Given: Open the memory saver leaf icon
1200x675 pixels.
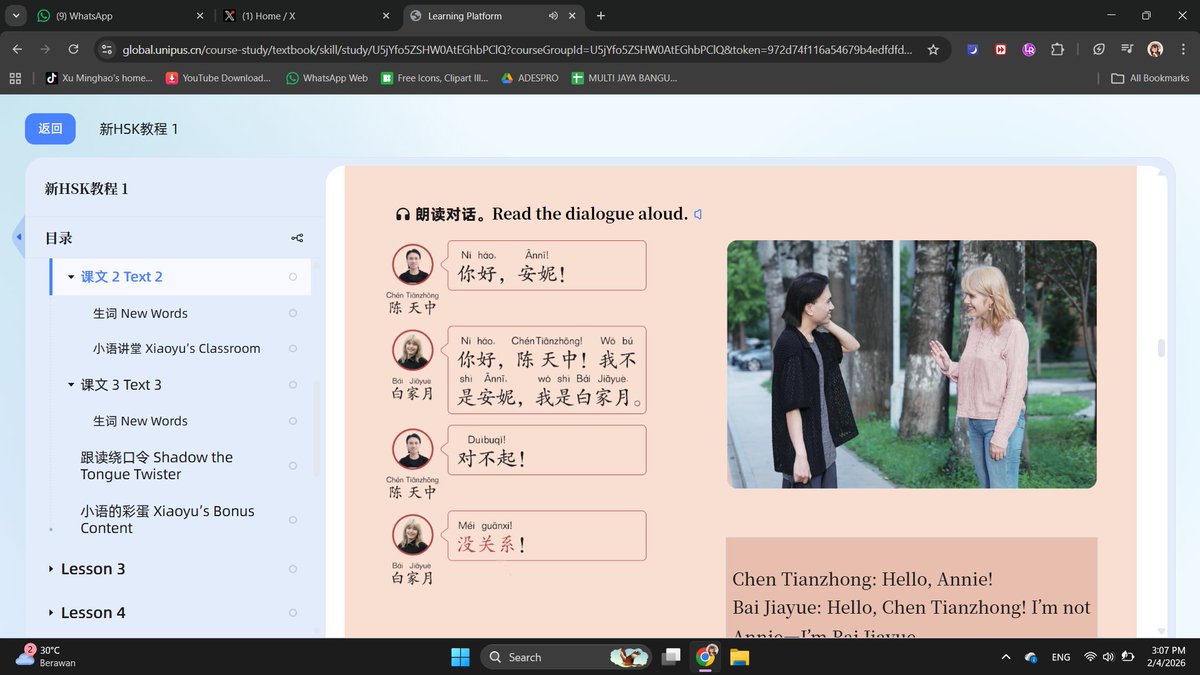Looking at the screenshot, I should [x=1099, y=49].
